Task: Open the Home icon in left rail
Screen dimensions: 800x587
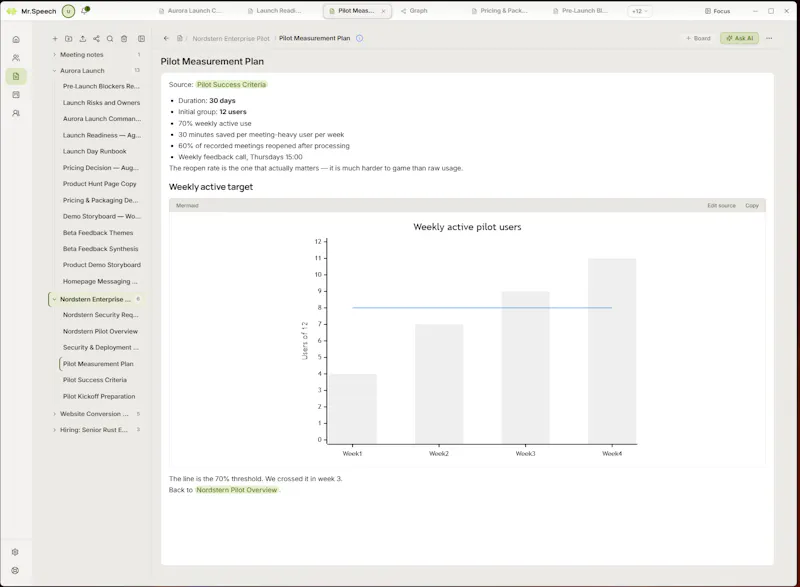Action: (16, 39)
